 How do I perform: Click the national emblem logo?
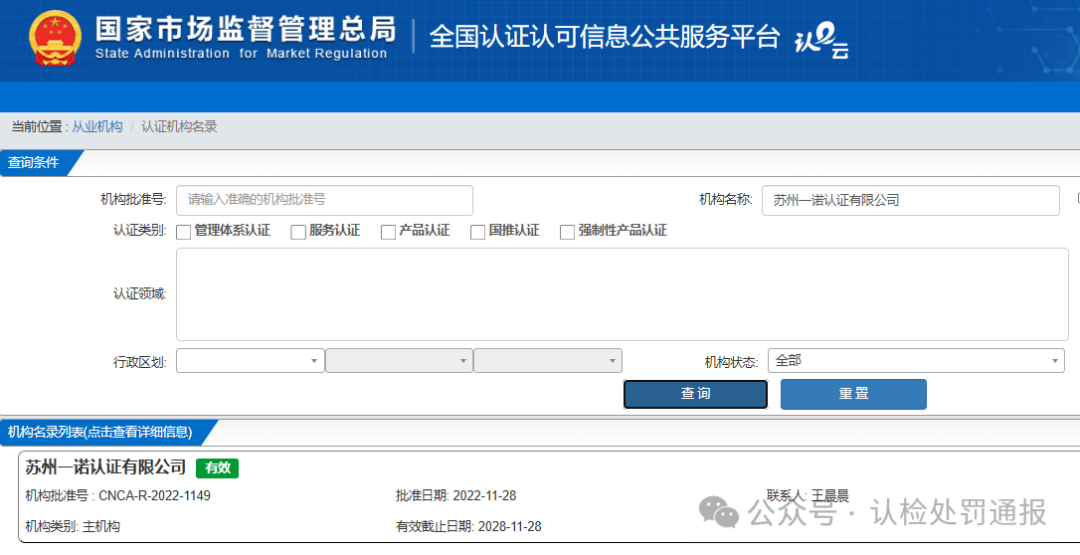tap(55, 38)
